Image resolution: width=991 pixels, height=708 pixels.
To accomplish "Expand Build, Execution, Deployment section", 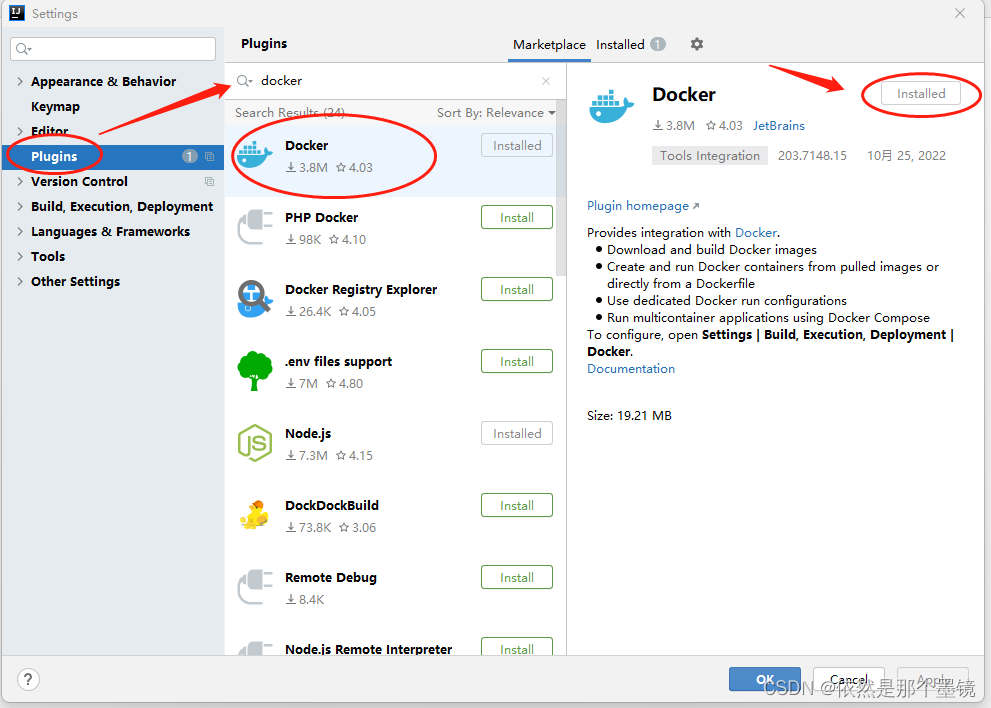I will point(20,207).
